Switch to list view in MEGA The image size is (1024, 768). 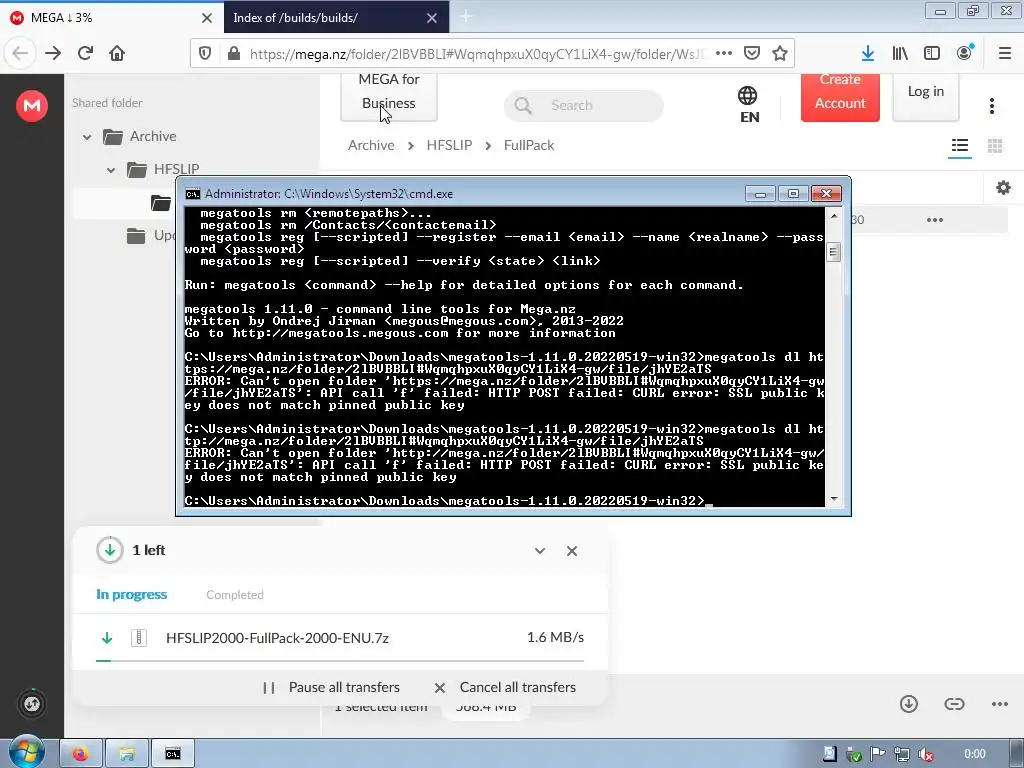click(959, 146)
